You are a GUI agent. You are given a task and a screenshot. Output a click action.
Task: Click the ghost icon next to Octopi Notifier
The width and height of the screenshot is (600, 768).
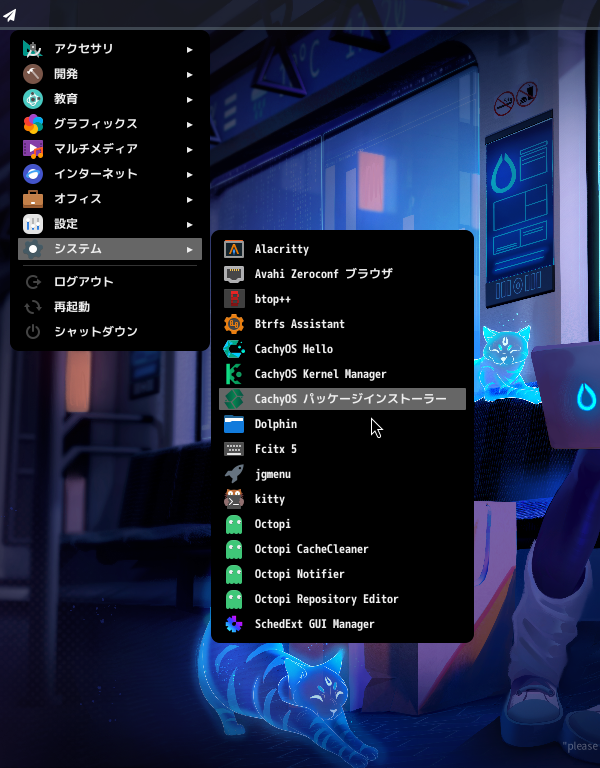[x=234, y=574]
